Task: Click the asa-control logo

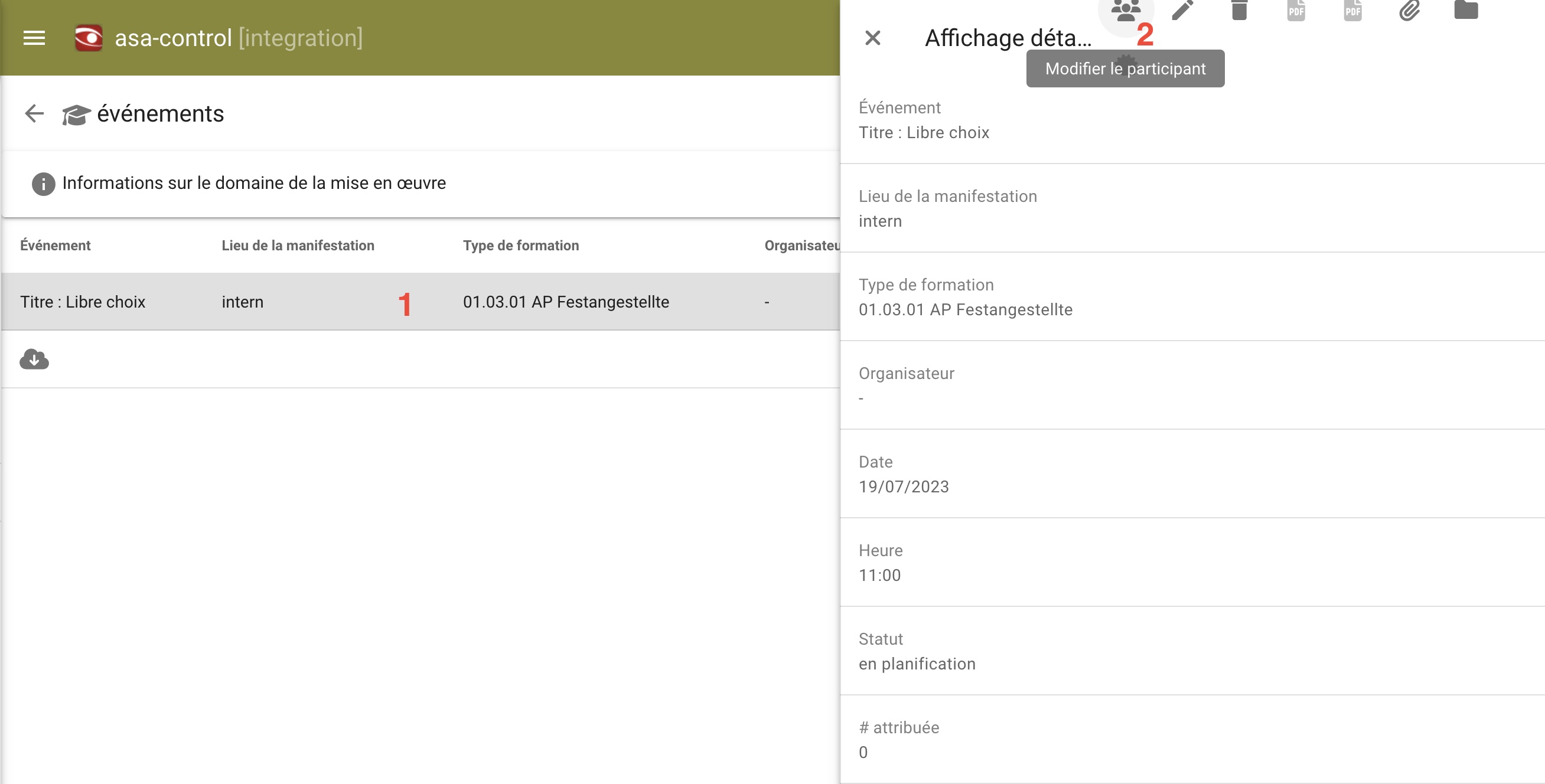Action: (x=89, y=38)
